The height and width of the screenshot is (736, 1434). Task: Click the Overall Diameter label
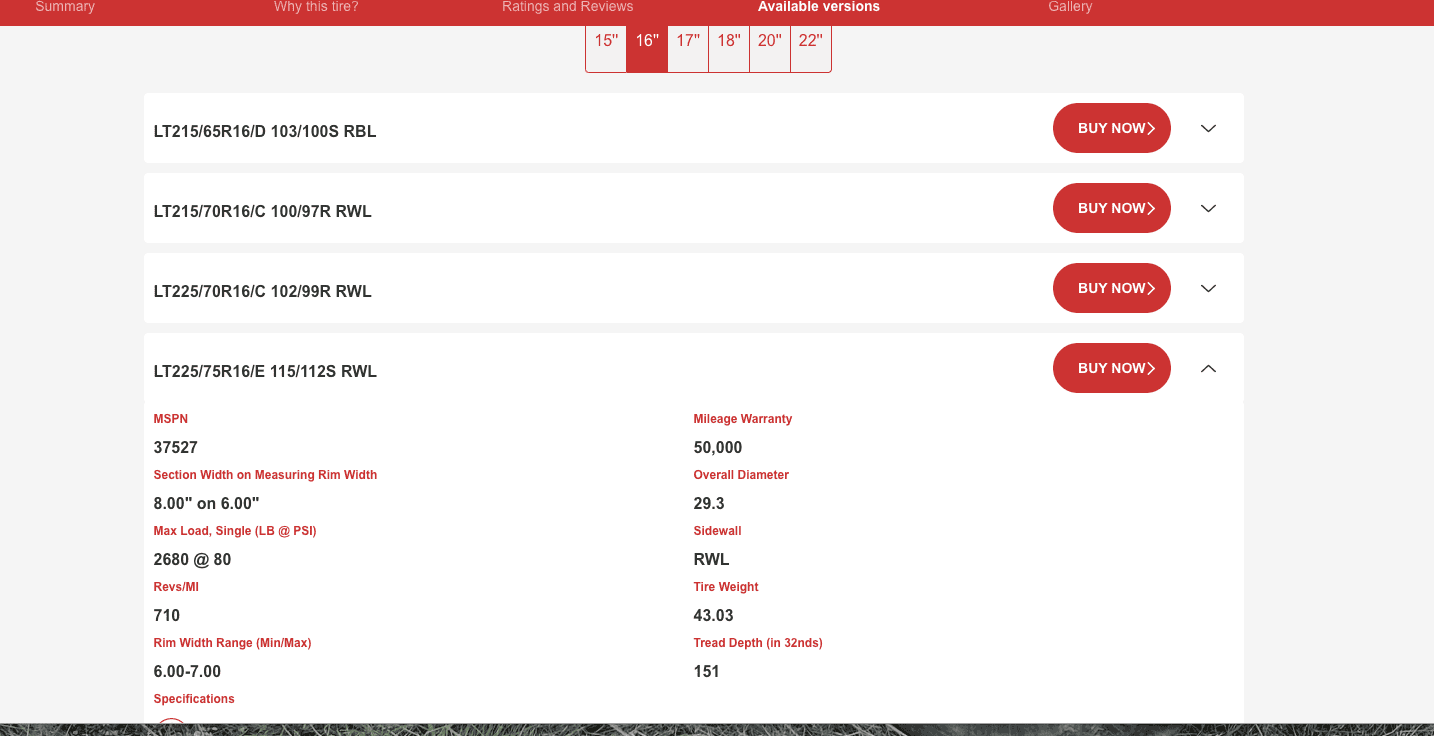pyautogui.click(x=741, y=475)
